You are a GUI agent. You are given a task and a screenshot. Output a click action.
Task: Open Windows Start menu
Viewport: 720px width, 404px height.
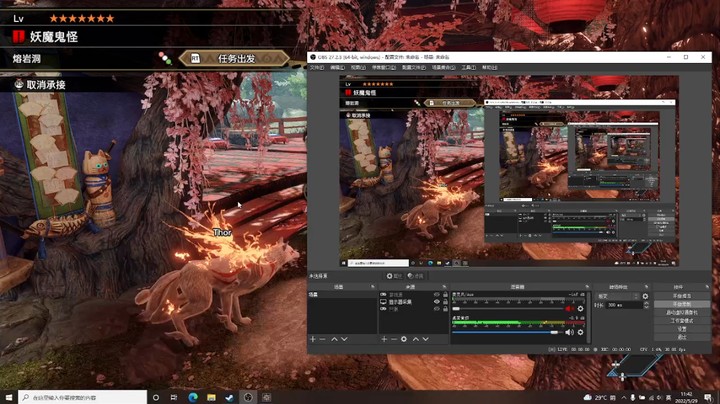(x=8, y=397)
